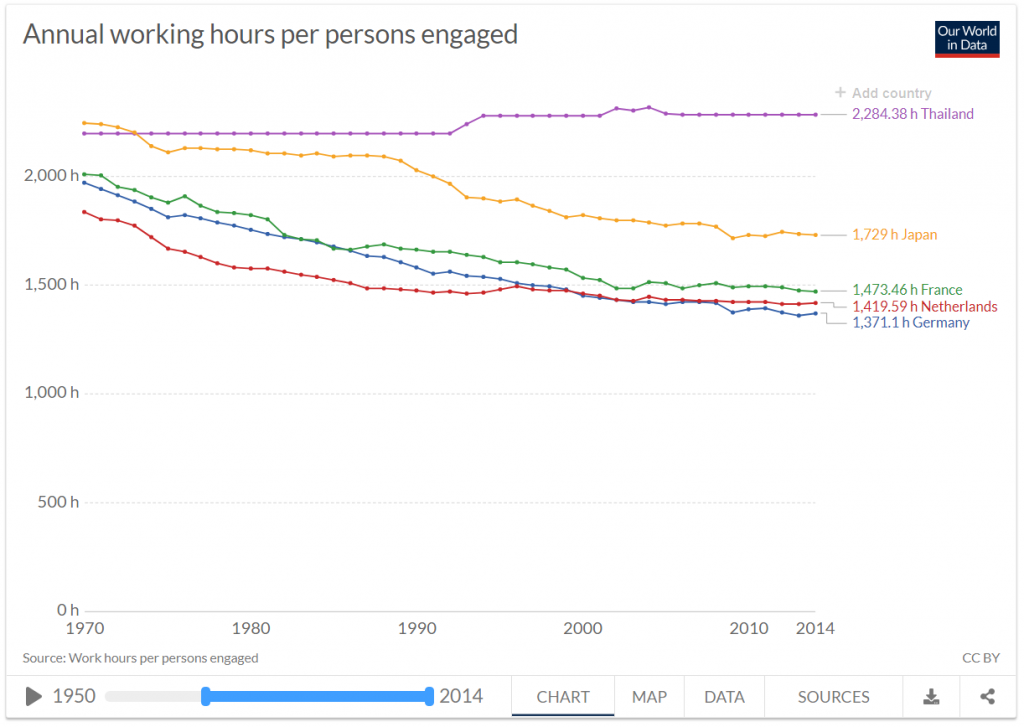The width and height of the screenshot is (1024, 727).
Task: Click Thailand's 2014 endpoint data dot
Action: [x=815, y=115]
